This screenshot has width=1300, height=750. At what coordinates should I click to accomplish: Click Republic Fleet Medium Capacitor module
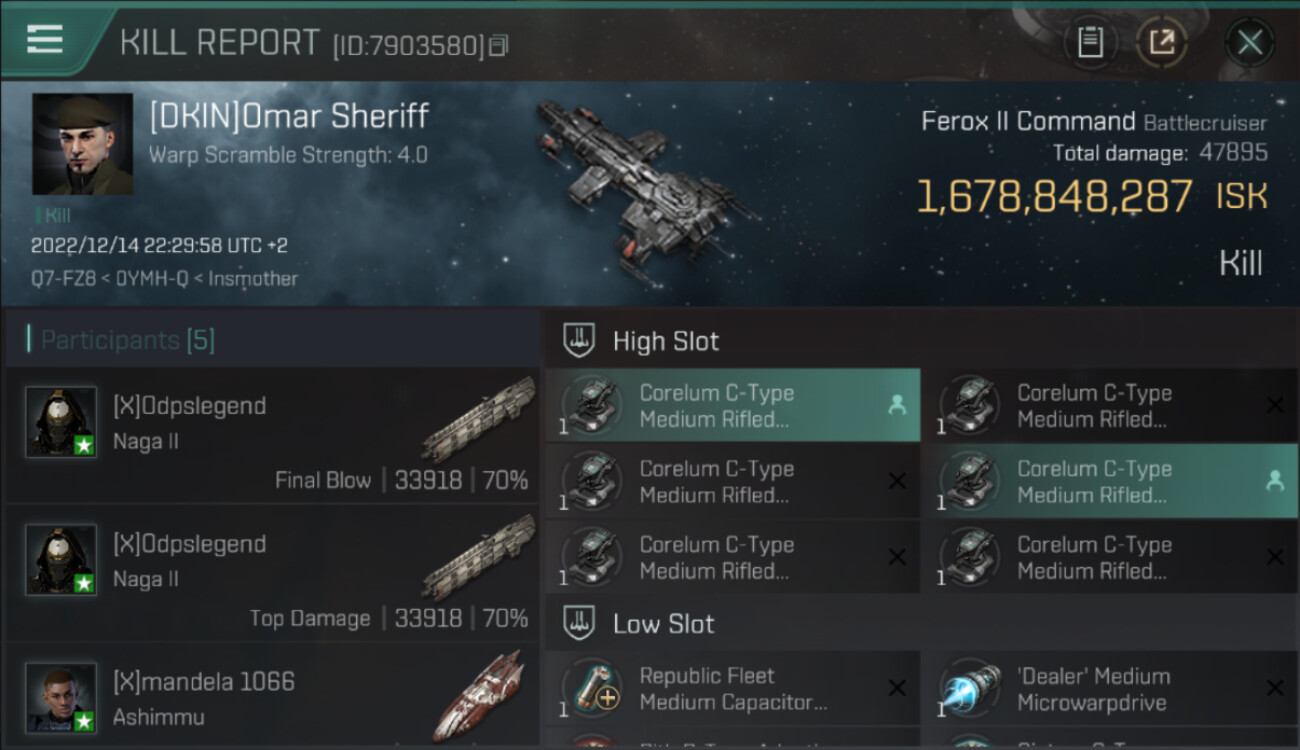pos(733,689)
